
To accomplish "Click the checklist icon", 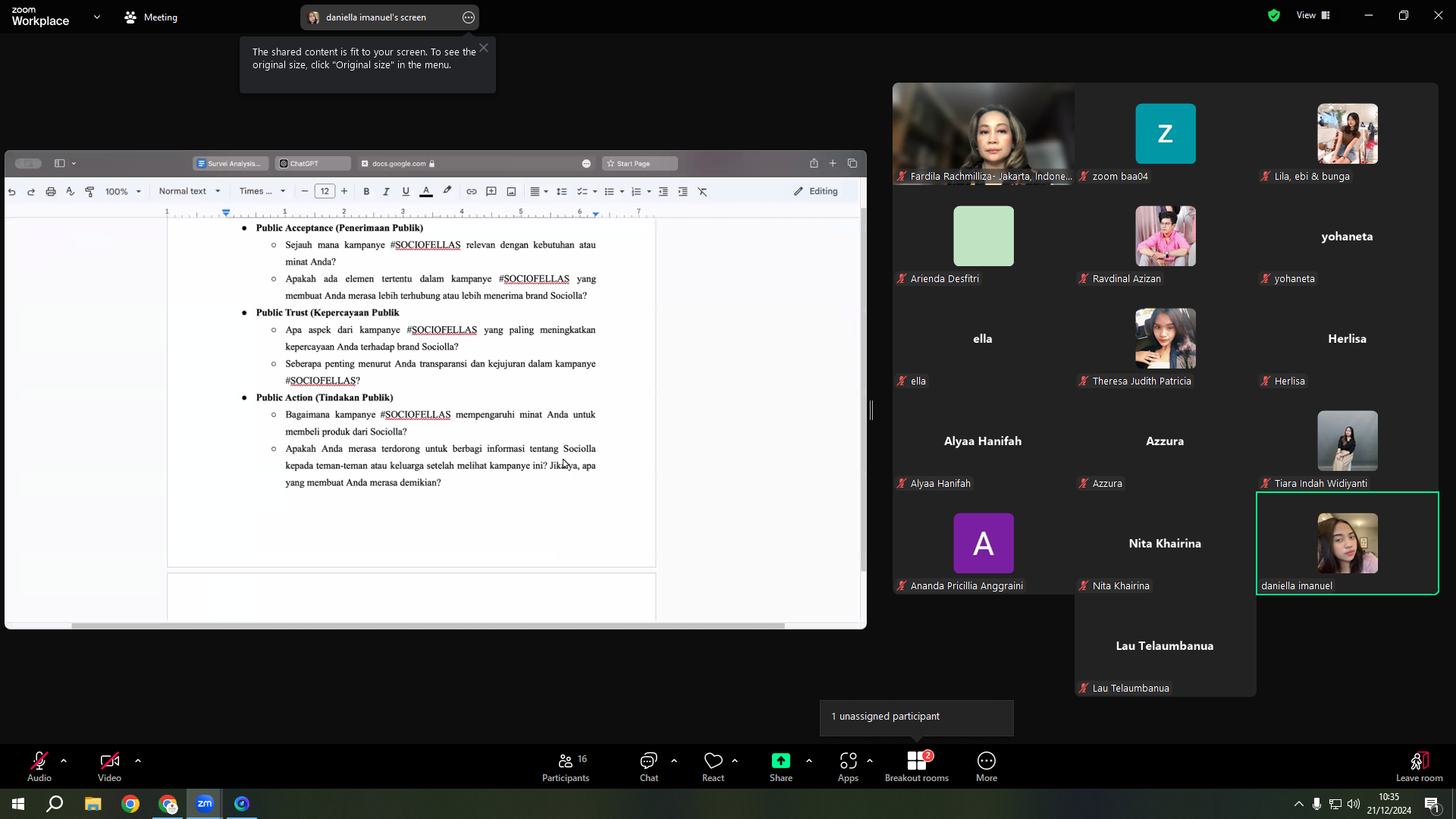I will (x=582, y=192).
